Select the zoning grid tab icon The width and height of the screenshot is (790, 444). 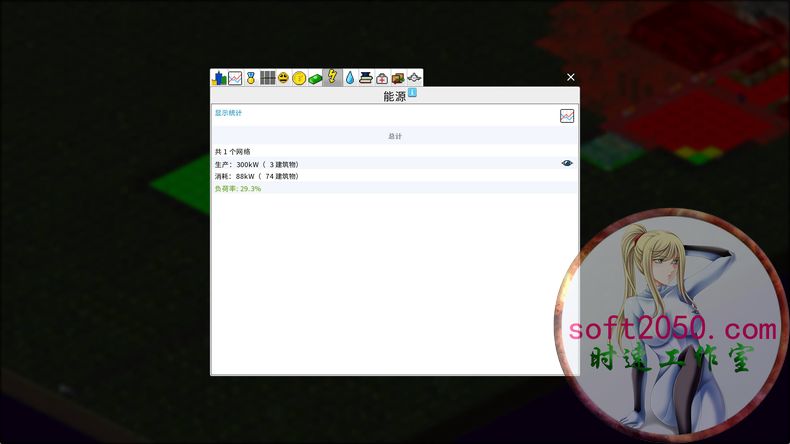[267, 78]
